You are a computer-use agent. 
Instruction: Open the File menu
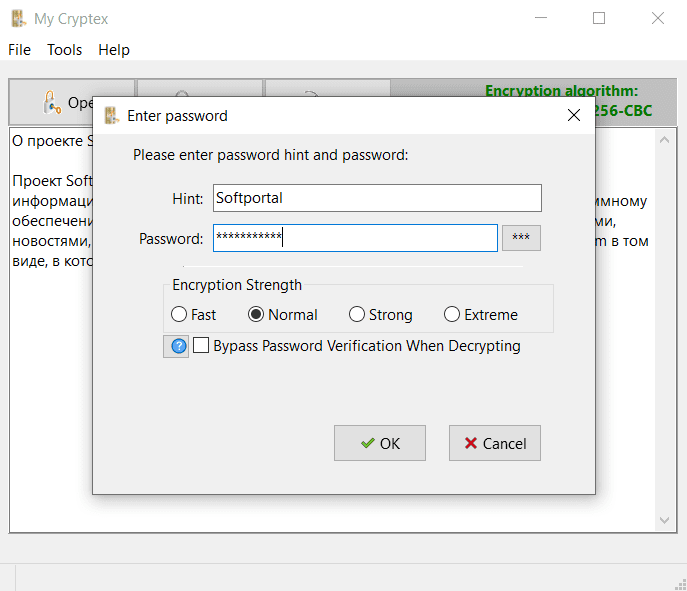20,50
